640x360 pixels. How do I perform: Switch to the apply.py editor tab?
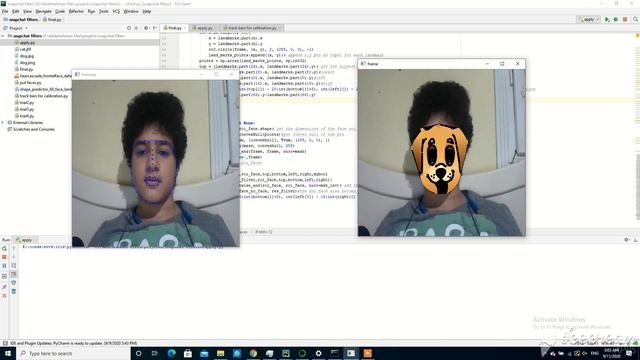point(204,28)
